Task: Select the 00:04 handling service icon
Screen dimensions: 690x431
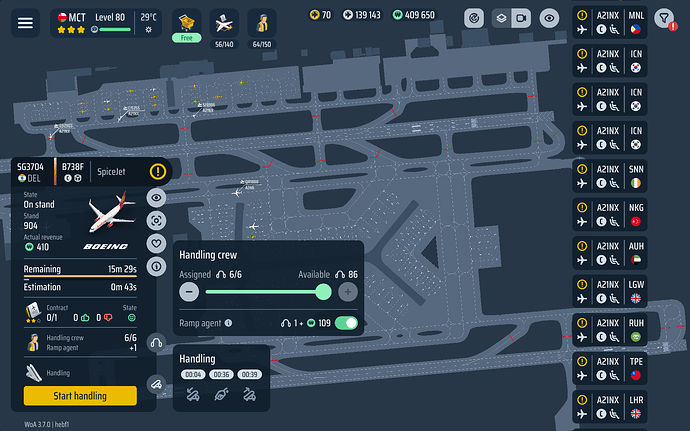Action: point(193,394)
